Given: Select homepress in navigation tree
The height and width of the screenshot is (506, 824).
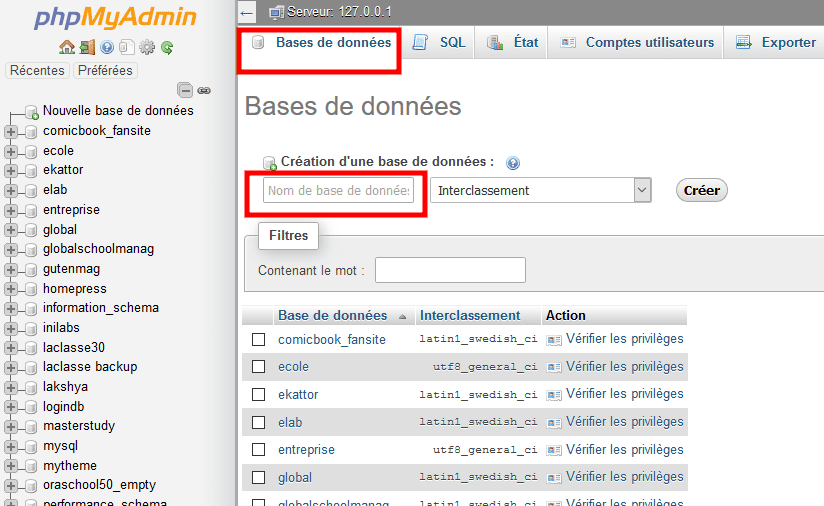Looking at the screenshot, I should tap(75, 289).
